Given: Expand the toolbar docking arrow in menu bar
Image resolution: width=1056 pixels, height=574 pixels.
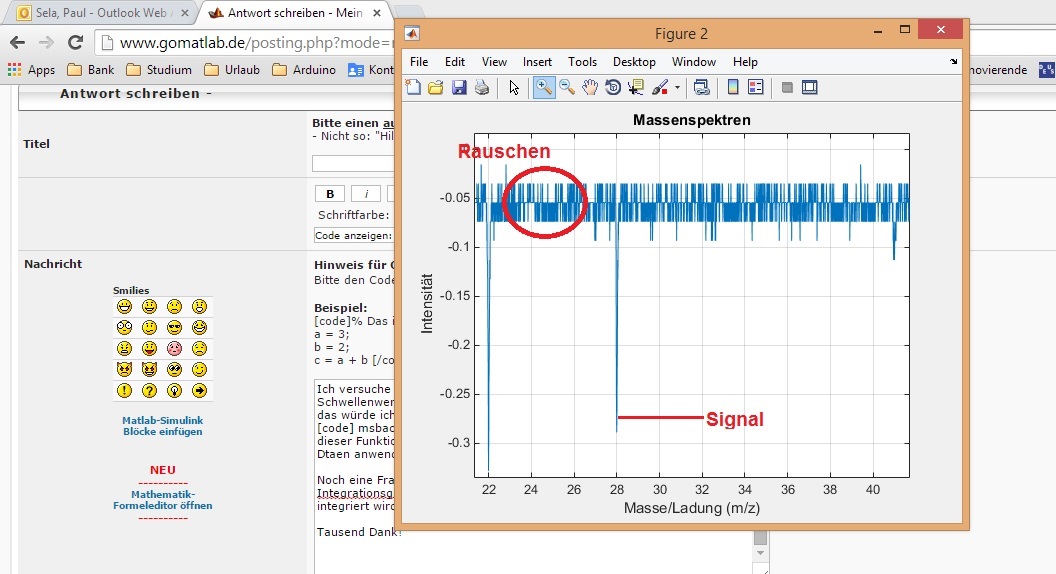Looking at the screenshot, I should [x=953, y=62].
